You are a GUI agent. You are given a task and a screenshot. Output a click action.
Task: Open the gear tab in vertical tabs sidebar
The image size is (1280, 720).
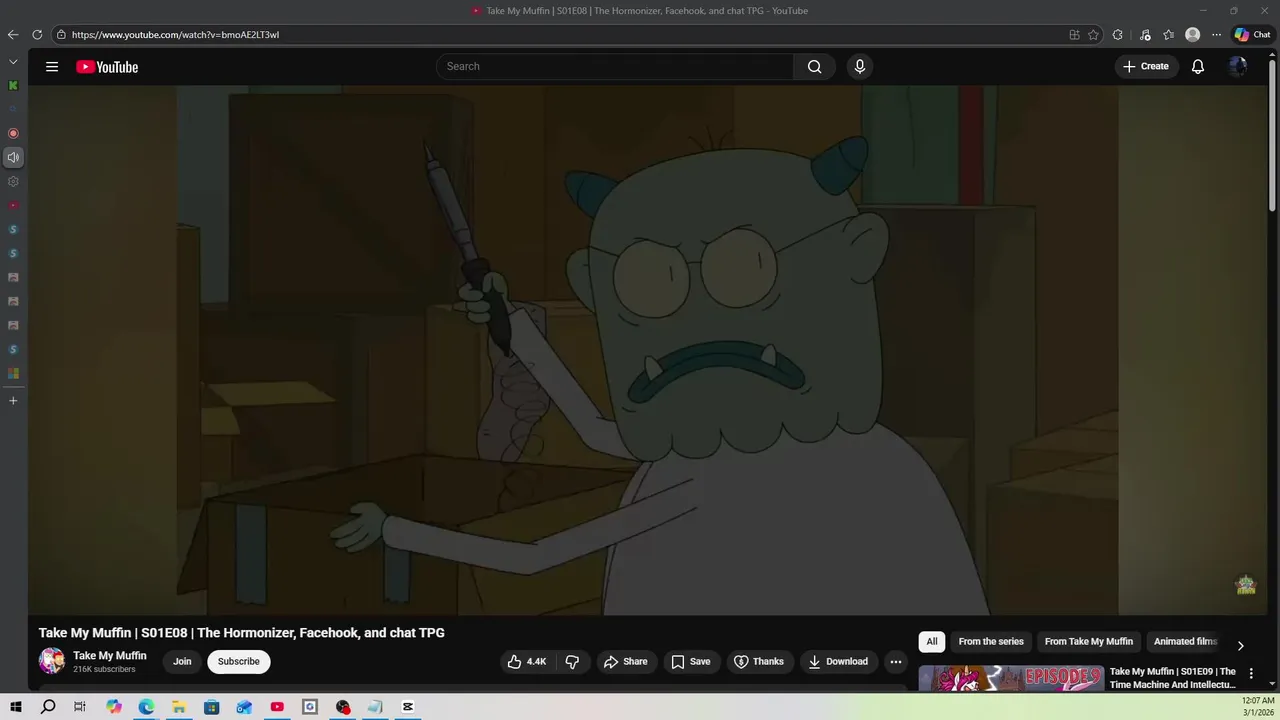[13, 181]
